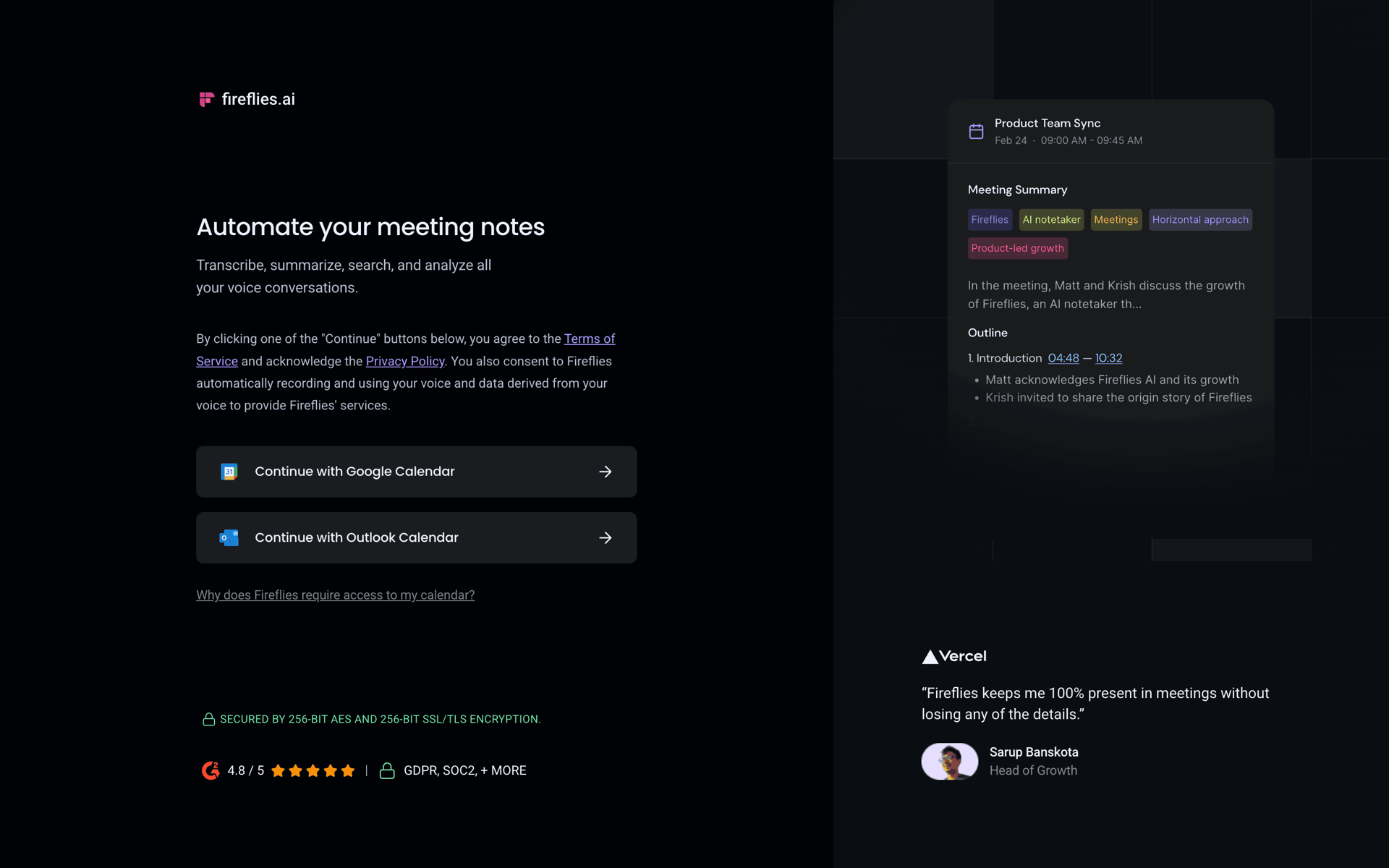The height and width of the screenshot is (868, 1389).
Task: Click the 256-bit encryption notice text
Action: 381,719
